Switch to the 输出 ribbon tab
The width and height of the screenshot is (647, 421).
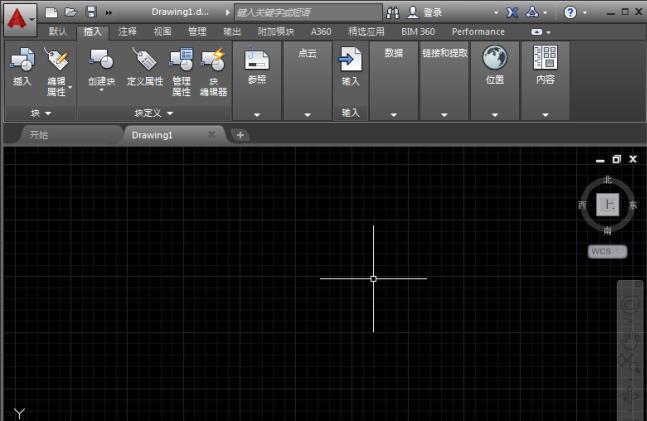(x=232, y=32)
